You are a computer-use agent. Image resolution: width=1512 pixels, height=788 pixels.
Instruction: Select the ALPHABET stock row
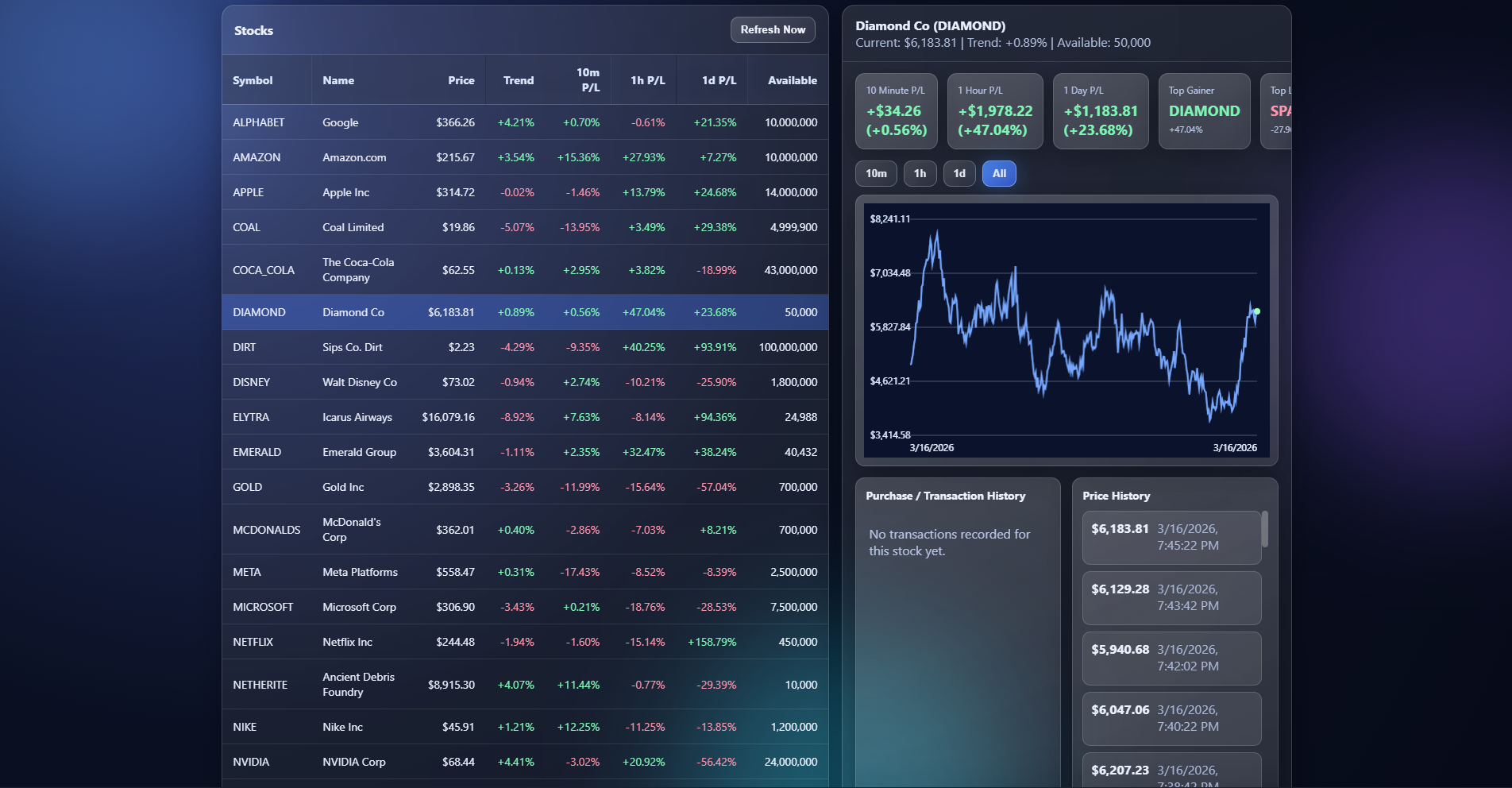point(524,122)
